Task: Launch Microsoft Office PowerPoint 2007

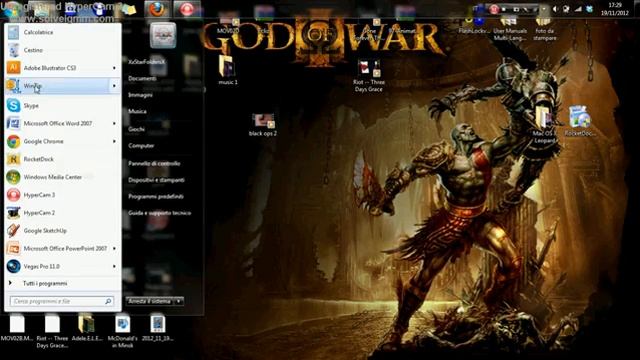Action: pos(62,249)
